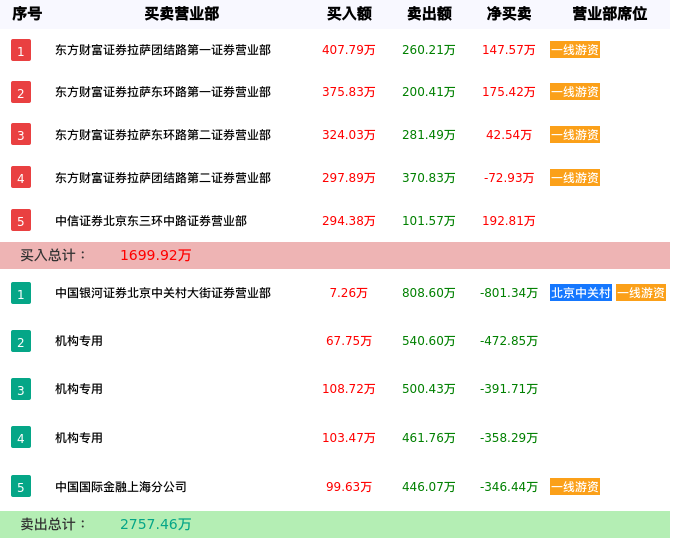
Task: Click 一线游资 tag on 拉萨团结路第一 row
Action: point(575,50)
